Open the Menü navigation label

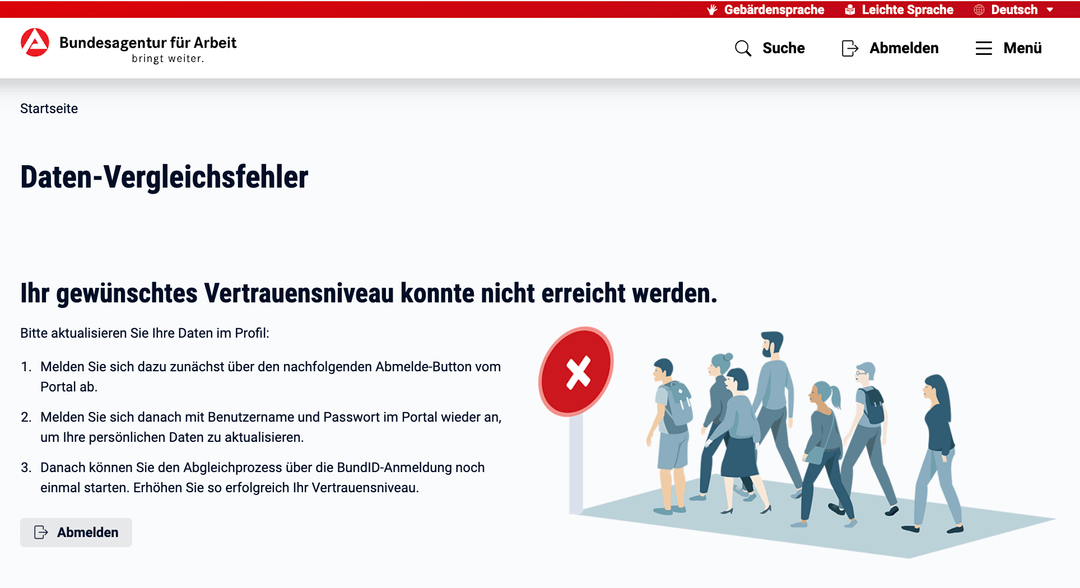(x=1022, y=48)
